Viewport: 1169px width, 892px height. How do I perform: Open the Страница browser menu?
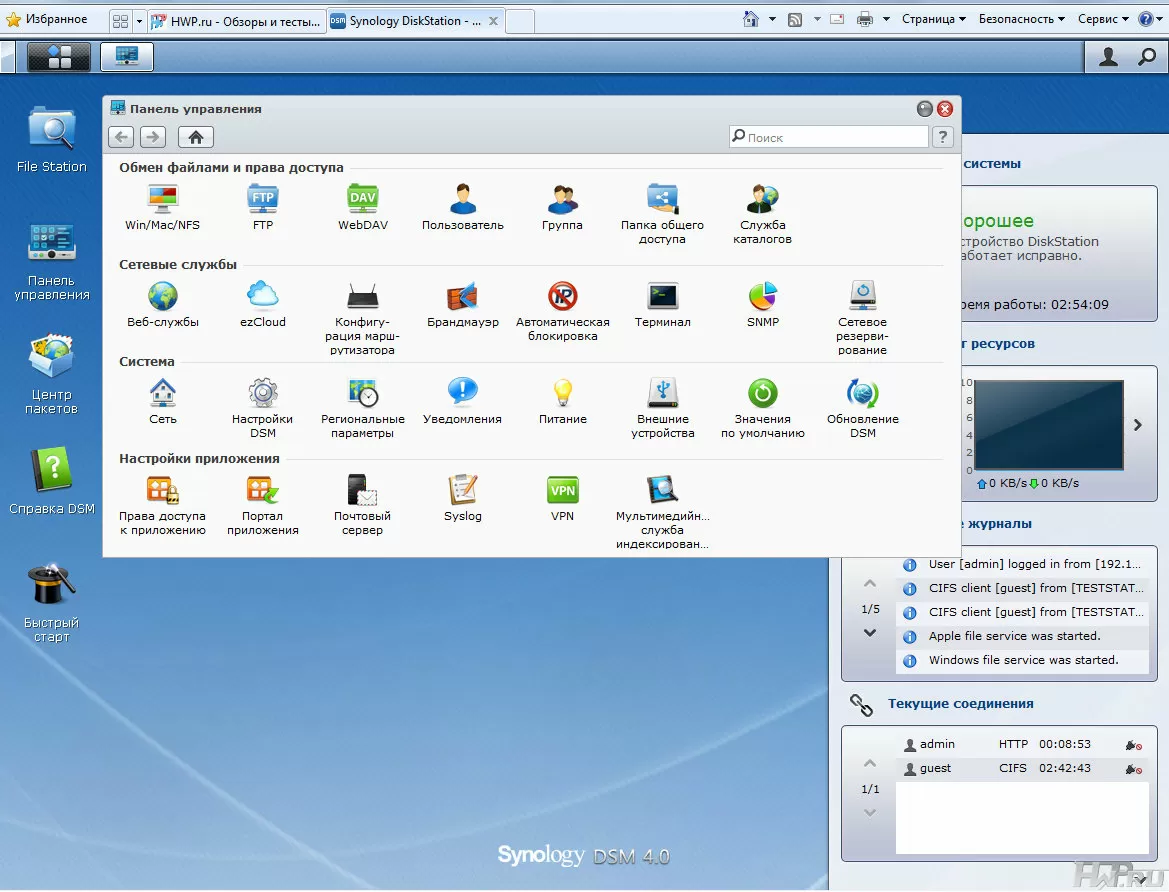933,19
